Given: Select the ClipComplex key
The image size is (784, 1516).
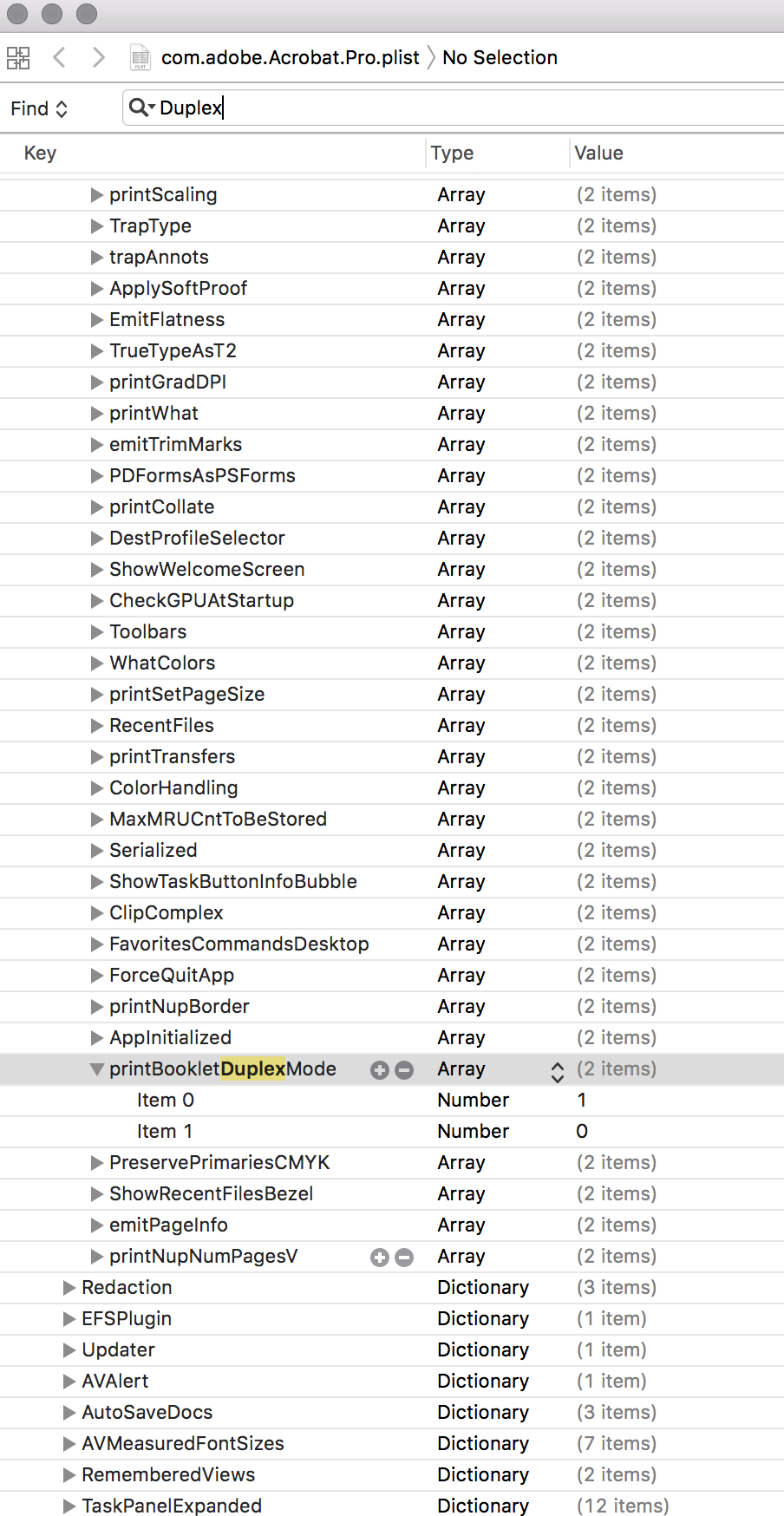Looking at the screenshot, I should tap(166, 912).
